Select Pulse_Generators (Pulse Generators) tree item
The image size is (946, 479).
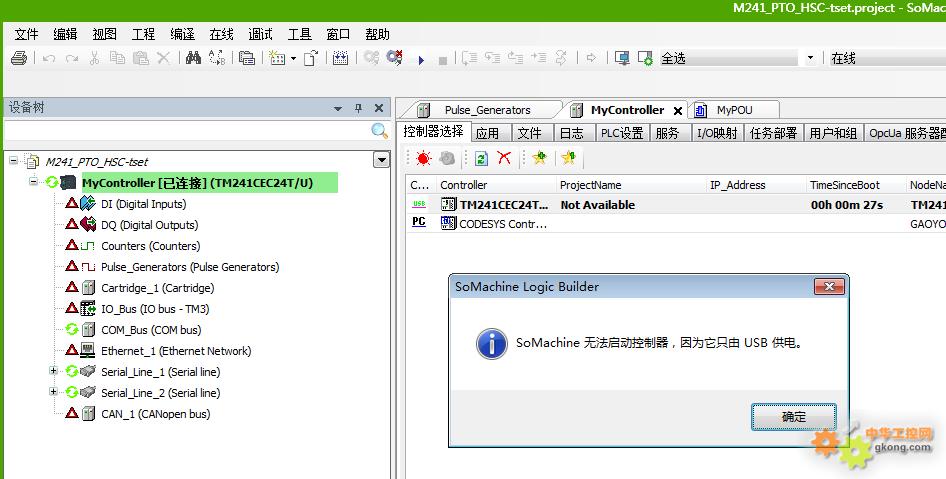click(x=190, y=267)
